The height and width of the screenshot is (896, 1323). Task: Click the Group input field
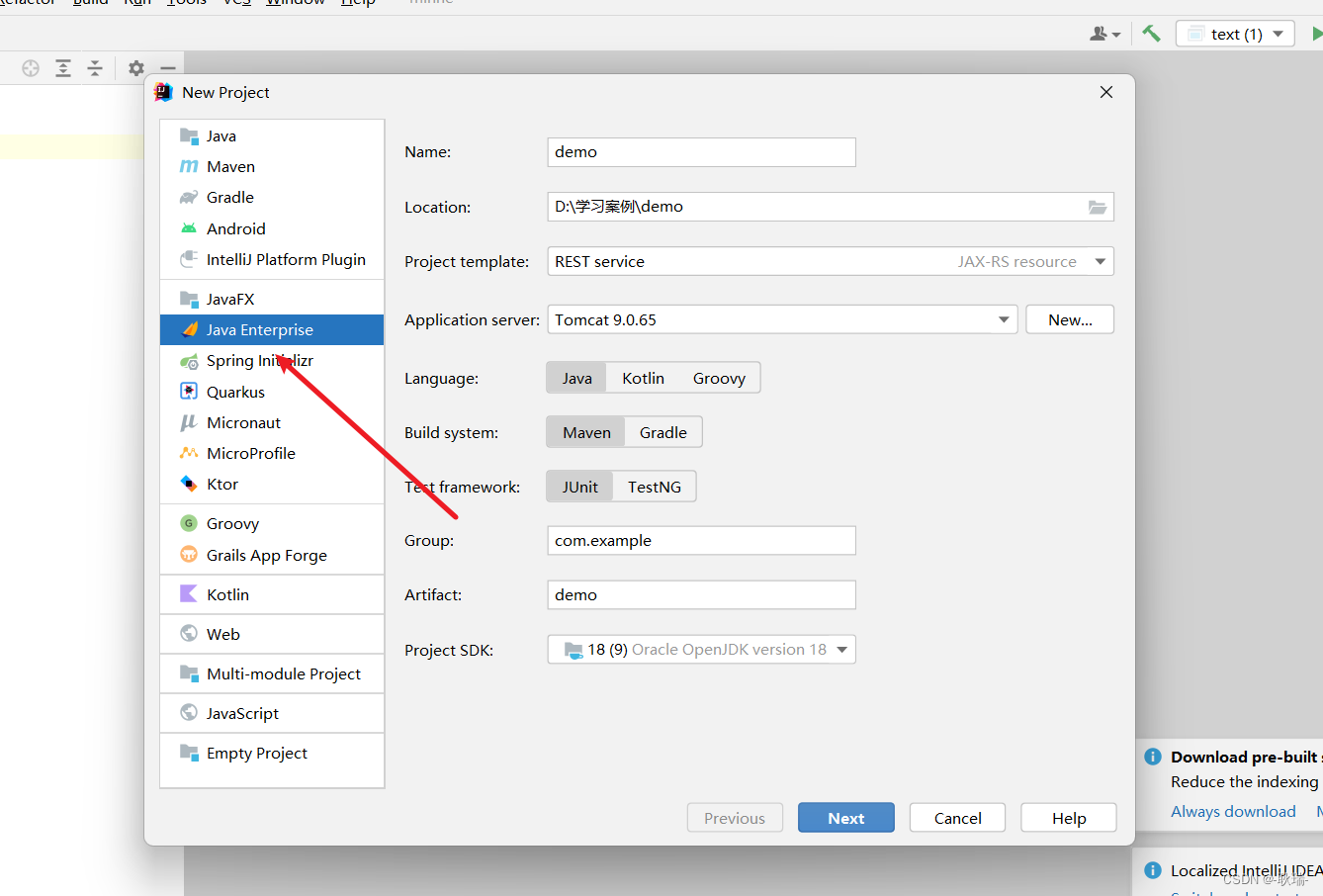701,541
